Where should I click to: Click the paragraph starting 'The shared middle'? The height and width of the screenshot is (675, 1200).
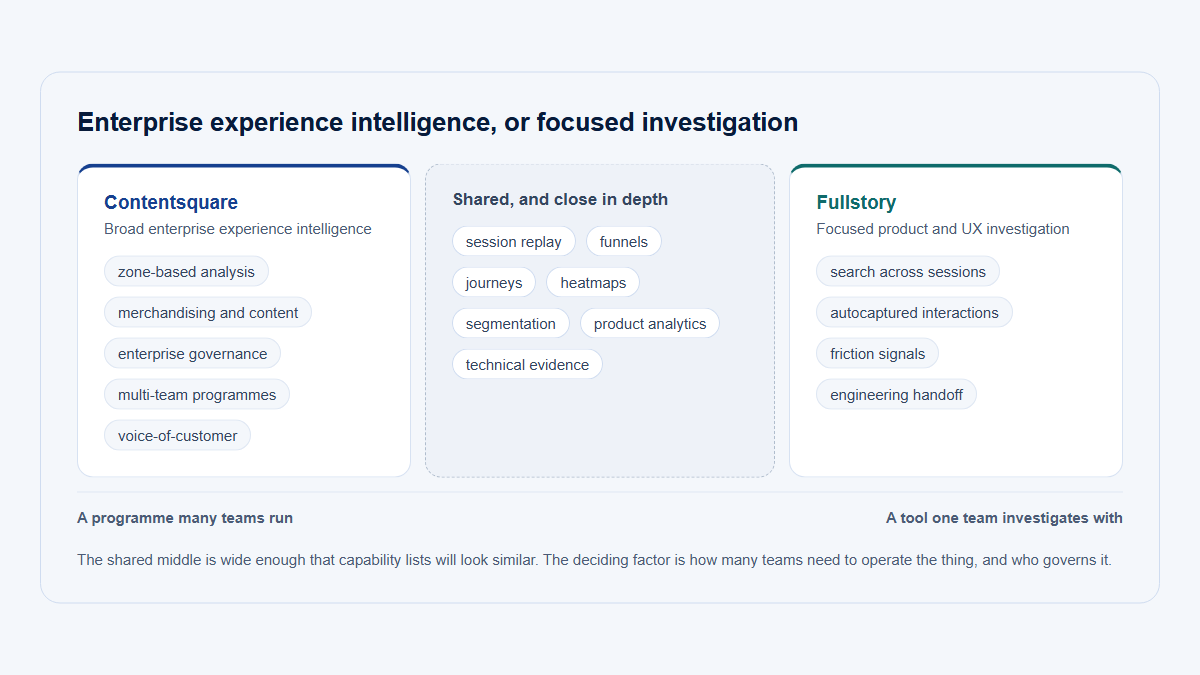pyautogui.click(x=594, y=560)
